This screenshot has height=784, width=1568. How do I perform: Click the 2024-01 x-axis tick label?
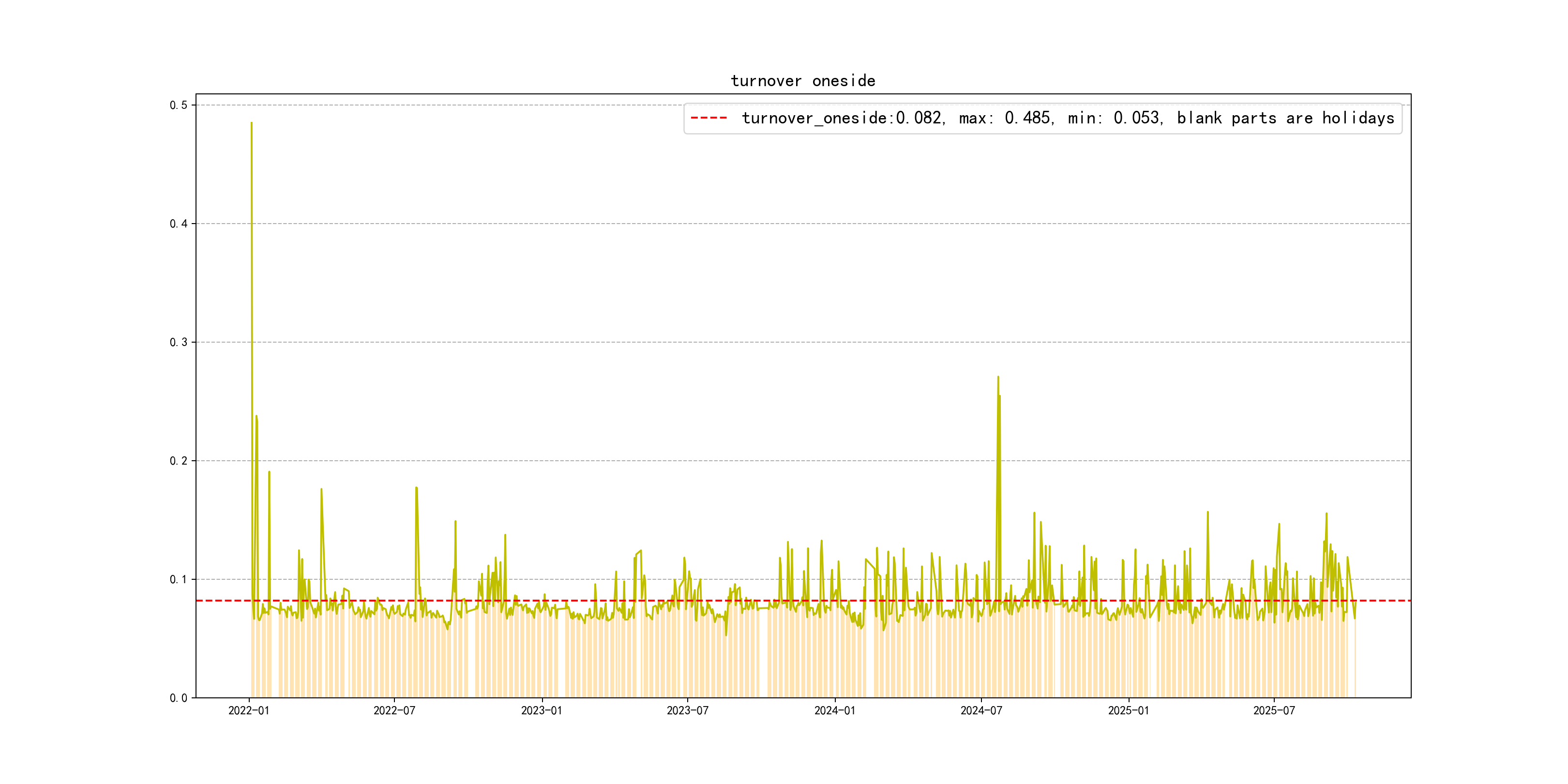pos(834,710)
